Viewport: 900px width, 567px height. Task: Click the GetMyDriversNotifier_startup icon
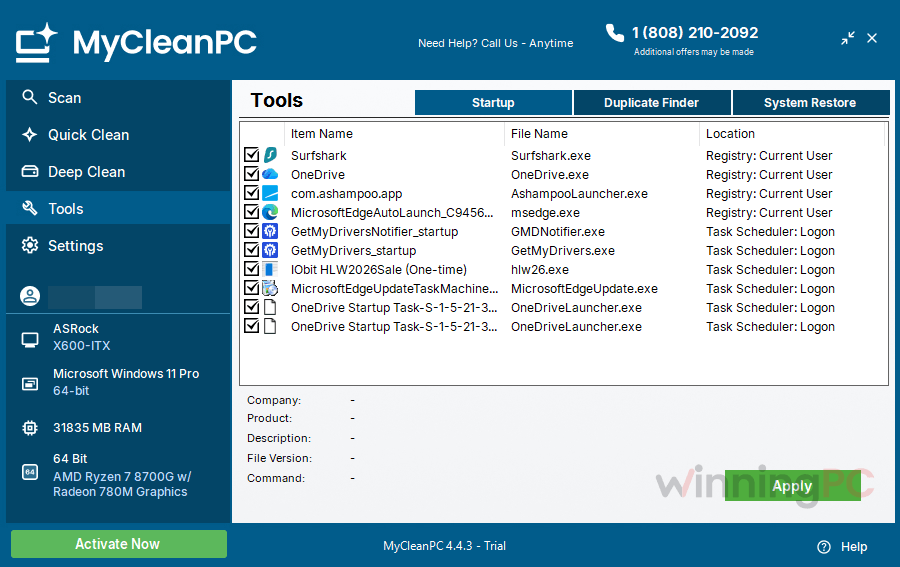(x=270, y=231)
